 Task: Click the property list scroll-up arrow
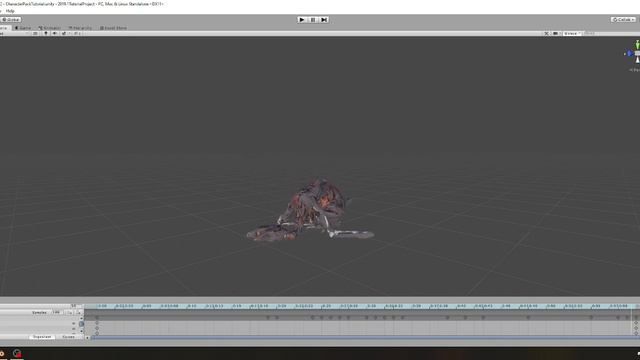[x=82, y=318]
